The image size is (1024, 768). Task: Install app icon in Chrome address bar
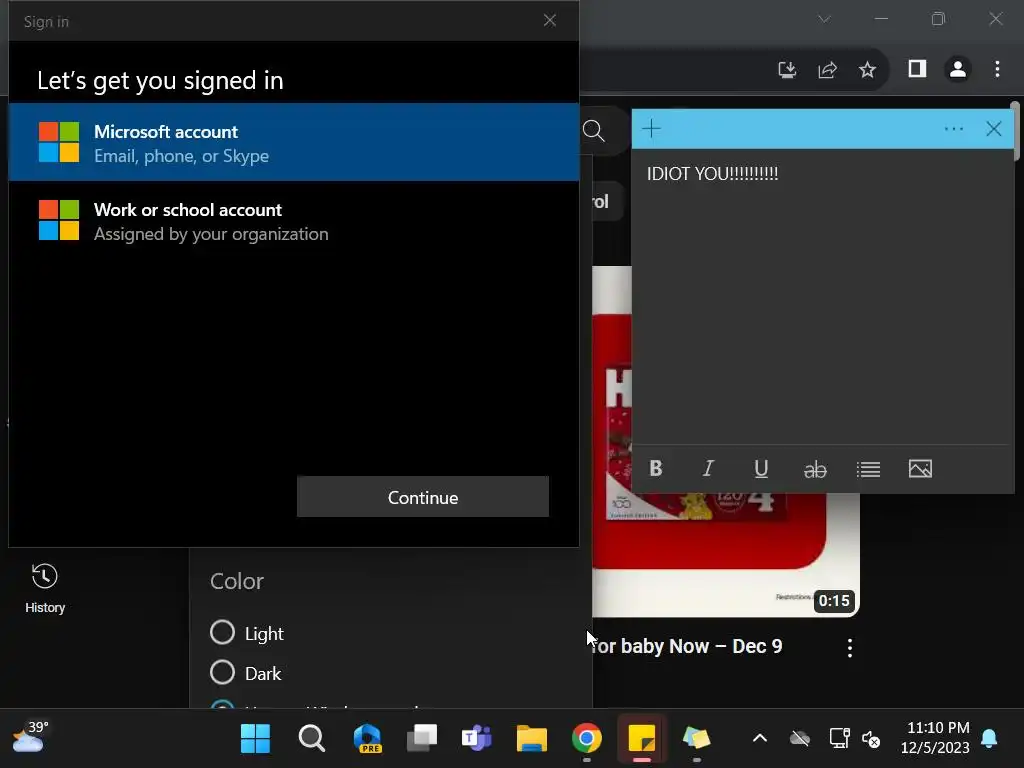[787, 69]
